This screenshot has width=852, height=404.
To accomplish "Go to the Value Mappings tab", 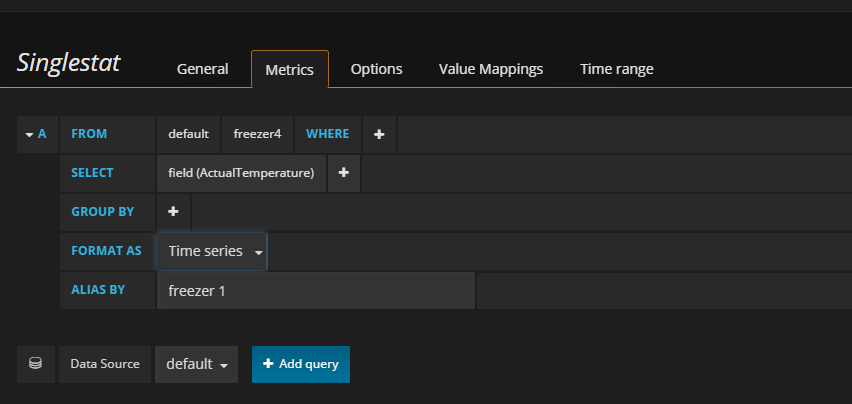I will coord(491,69).
